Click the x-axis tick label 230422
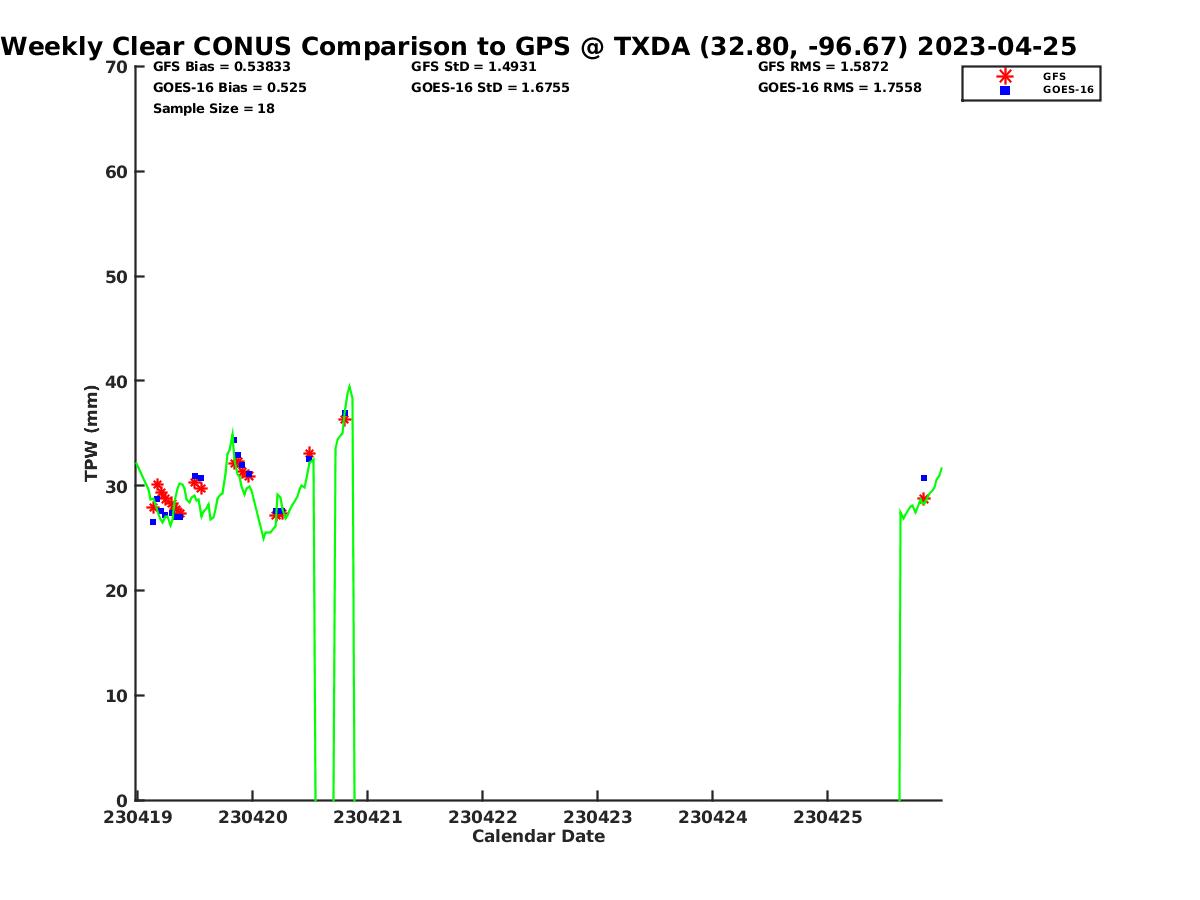Image resolution: width=1200 pixels, height=900 pixels. click(482, 817)
